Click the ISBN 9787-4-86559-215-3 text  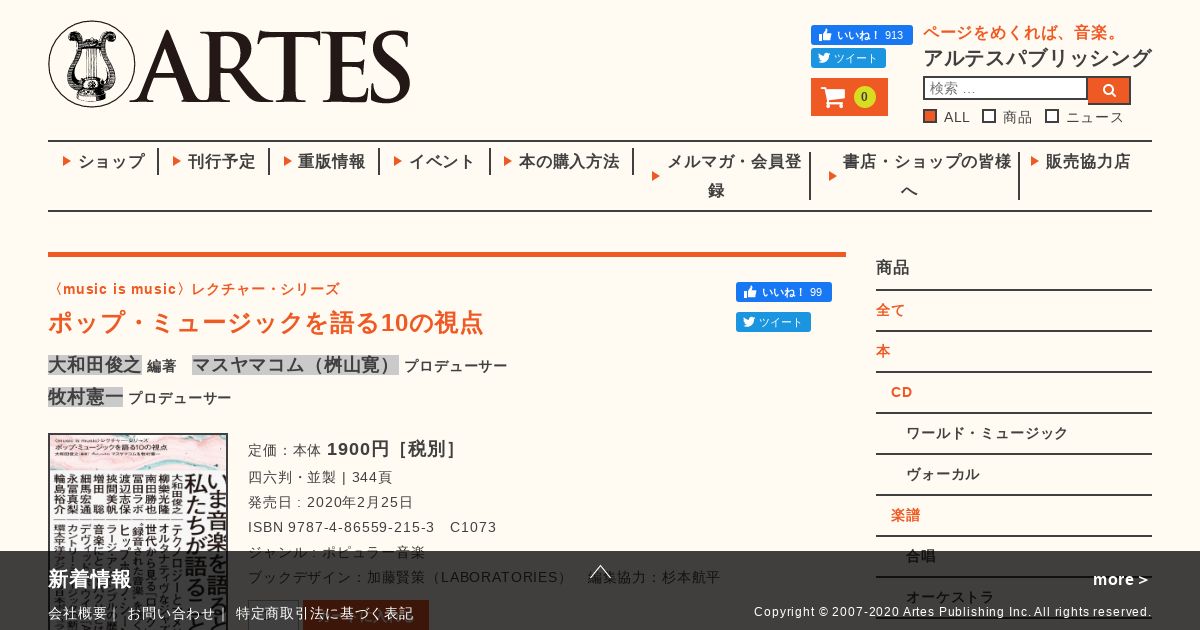[341, 527]
